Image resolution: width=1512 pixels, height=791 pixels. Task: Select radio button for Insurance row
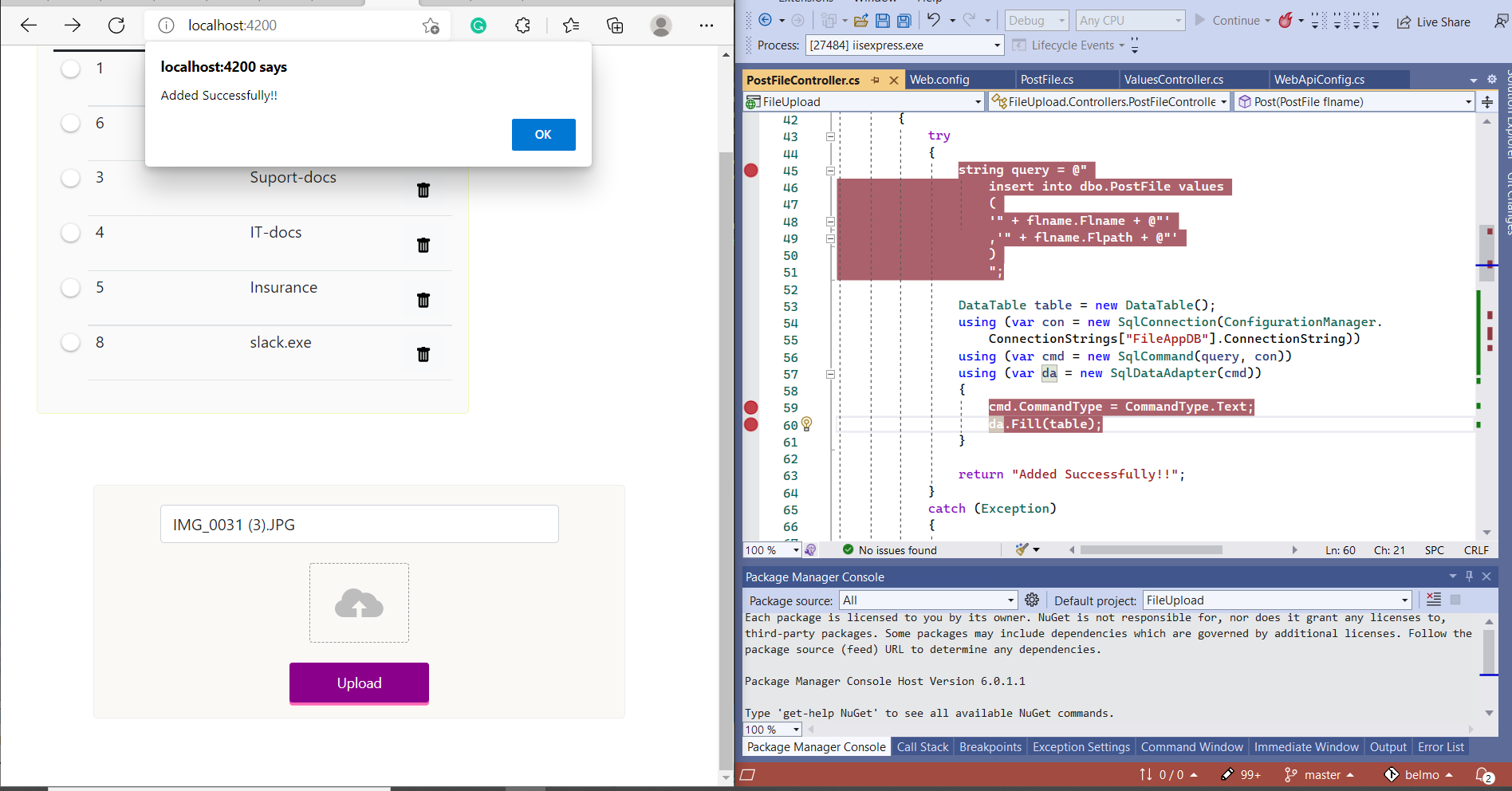pos(71,288)
